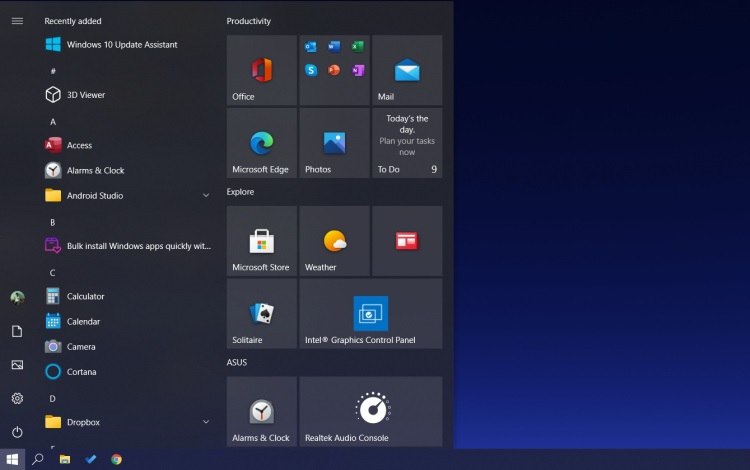This screenshot has width=750, height=470.
Task: Click the Outlook icon in Office folder tile
Action: pyautogui.click(x=310, y=46)
